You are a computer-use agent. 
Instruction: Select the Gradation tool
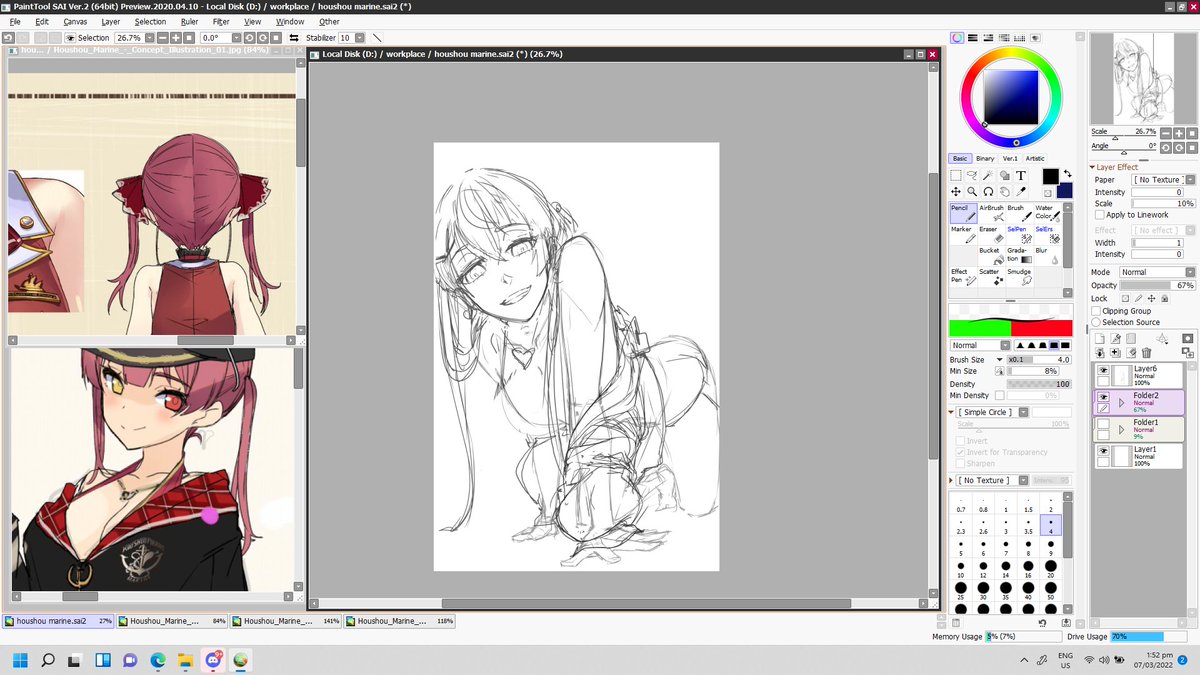coord(1019,256)
